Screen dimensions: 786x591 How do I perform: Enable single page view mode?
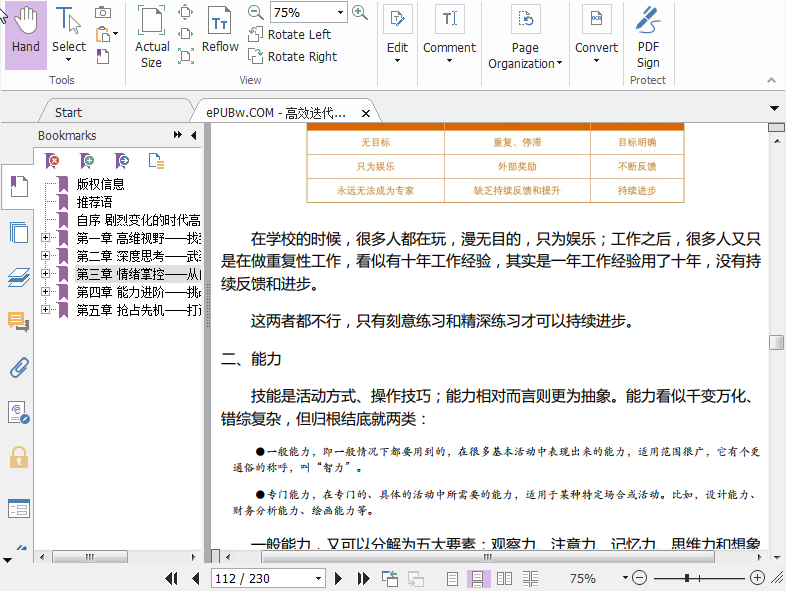point(453,578)
